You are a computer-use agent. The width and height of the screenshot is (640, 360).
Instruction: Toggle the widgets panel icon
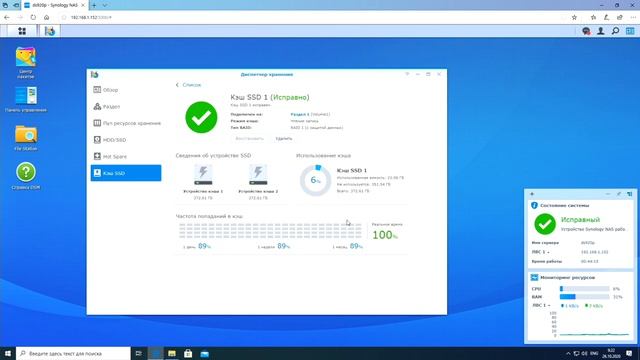(630, 31)
